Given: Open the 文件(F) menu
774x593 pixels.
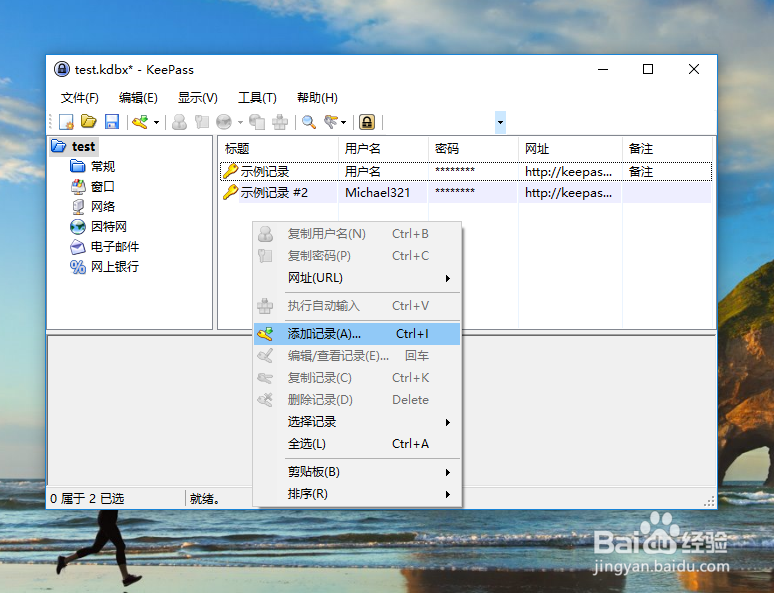Looking at the screenshot, I should (79, 98).
